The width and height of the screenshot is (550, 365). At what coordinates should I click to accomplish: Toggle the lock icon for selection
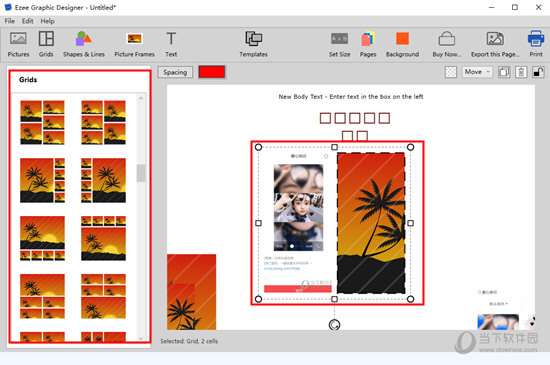click(x=538, y=72)
